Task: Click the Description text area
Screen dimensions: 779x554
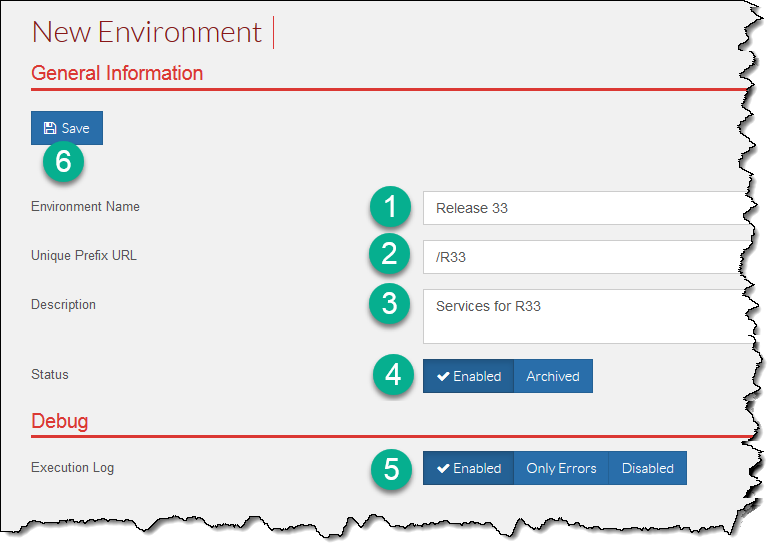Action: pyautogui.click(x=587, y=317)
